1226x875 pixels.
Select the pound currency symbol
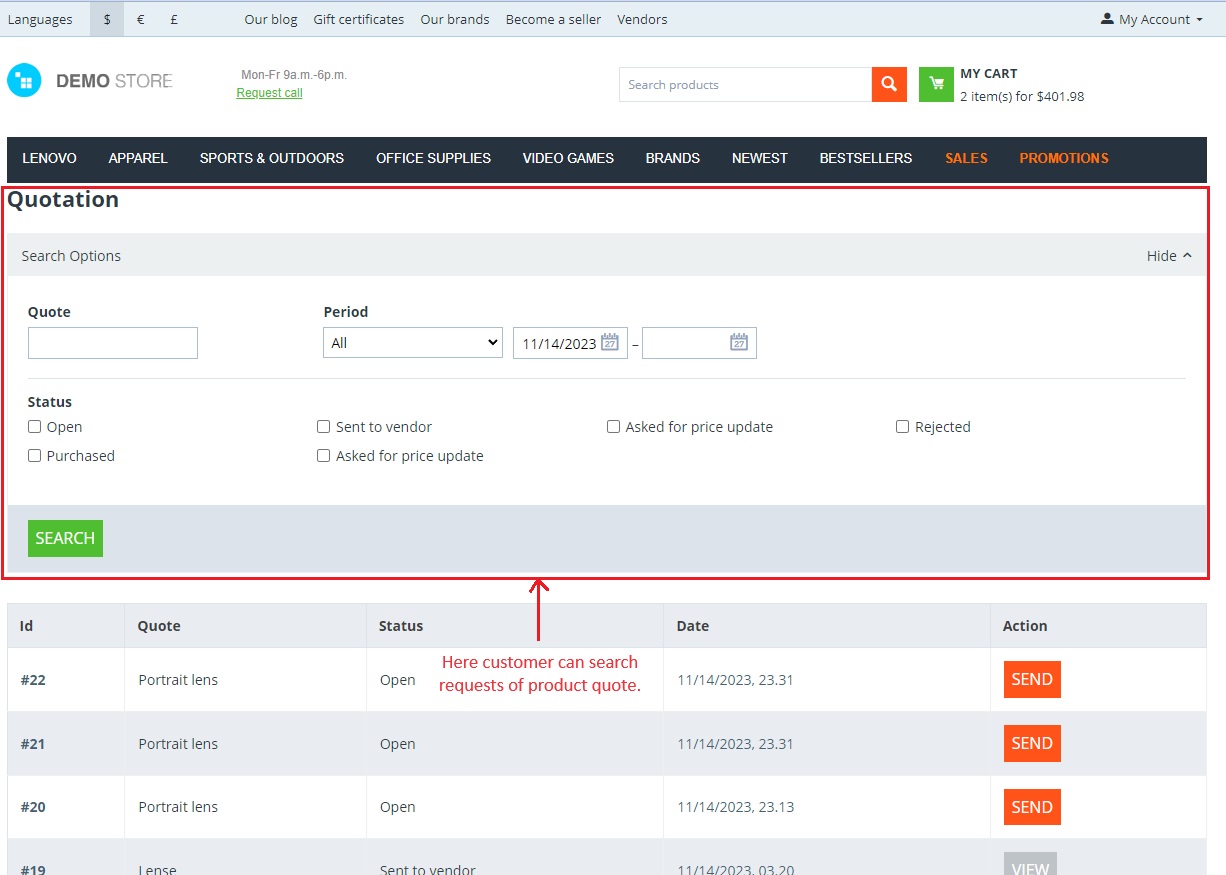tap(174, 19)
